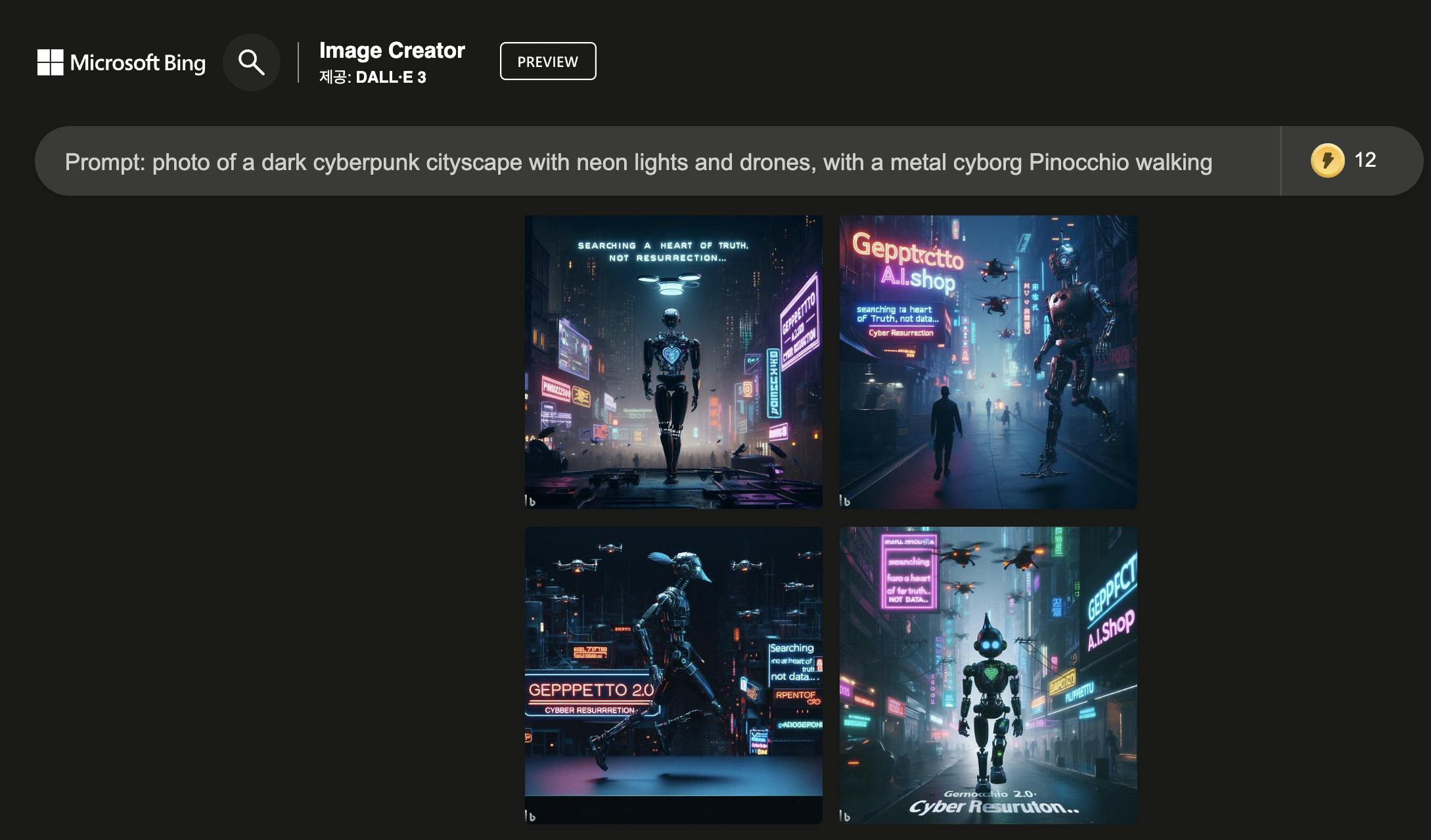Open the GEPPPETTO 2.0 running robot image
This screenshot has width=1431, height=840.
[x=673, y=675]
